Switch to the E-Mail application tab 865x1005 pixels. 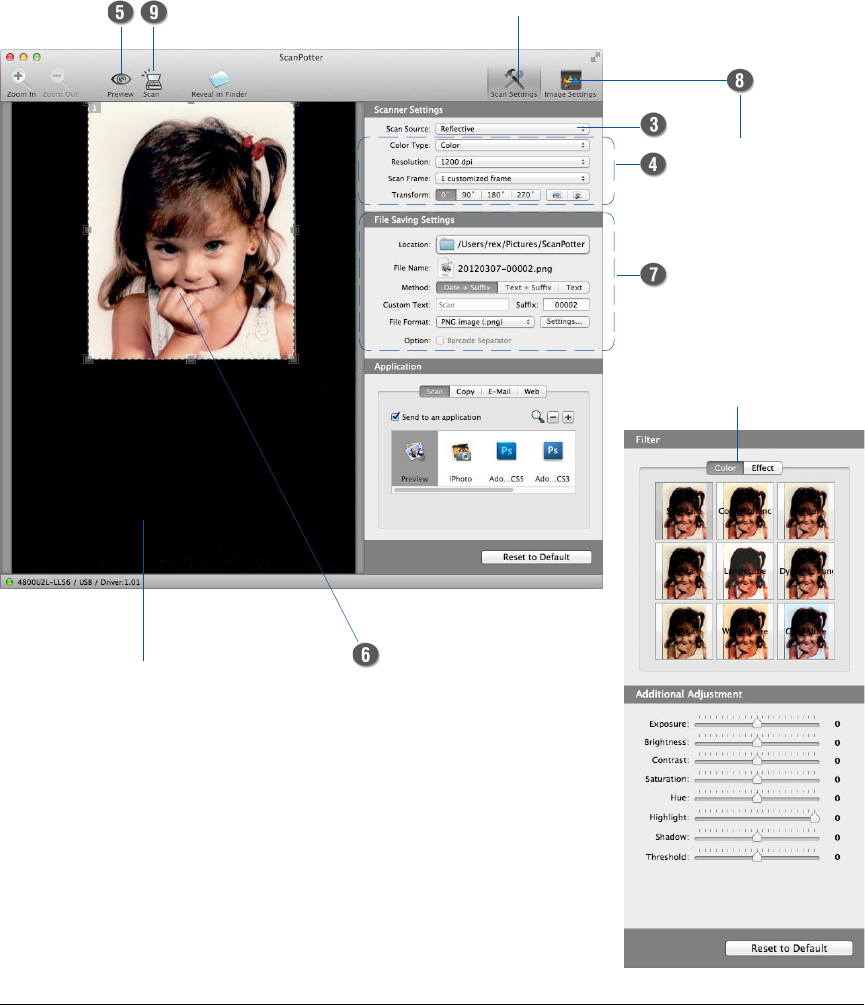498,392
